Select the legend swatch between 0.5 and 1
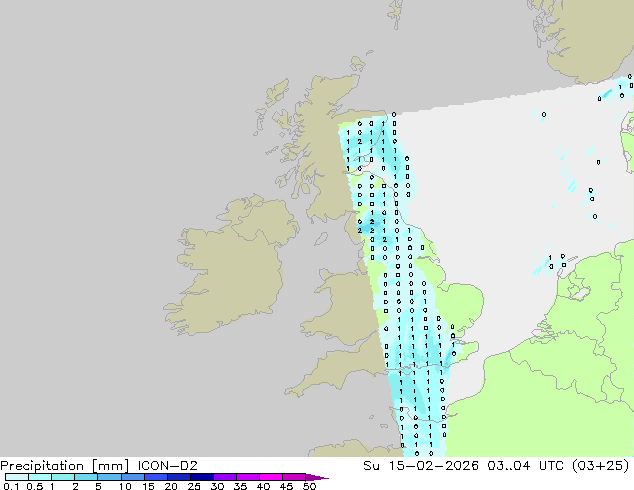This screenshot has width=634, height=490. pyautogui.click(x=40, y=477)
